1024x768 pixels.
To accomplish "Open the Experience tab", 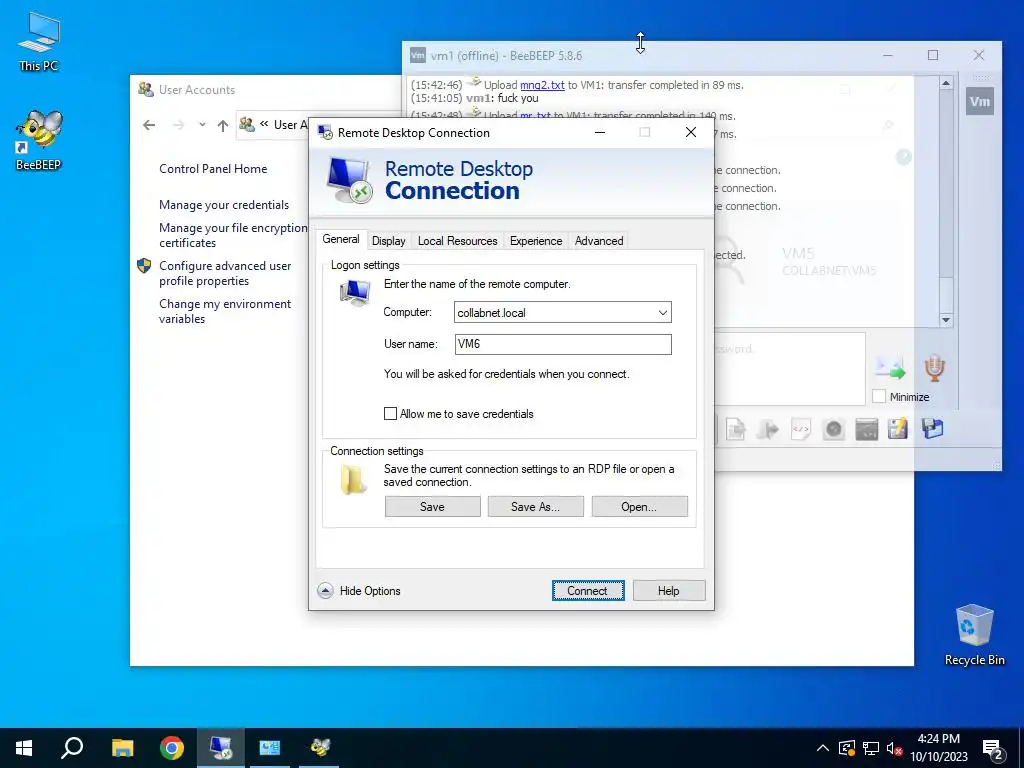I will click(536, 241).
